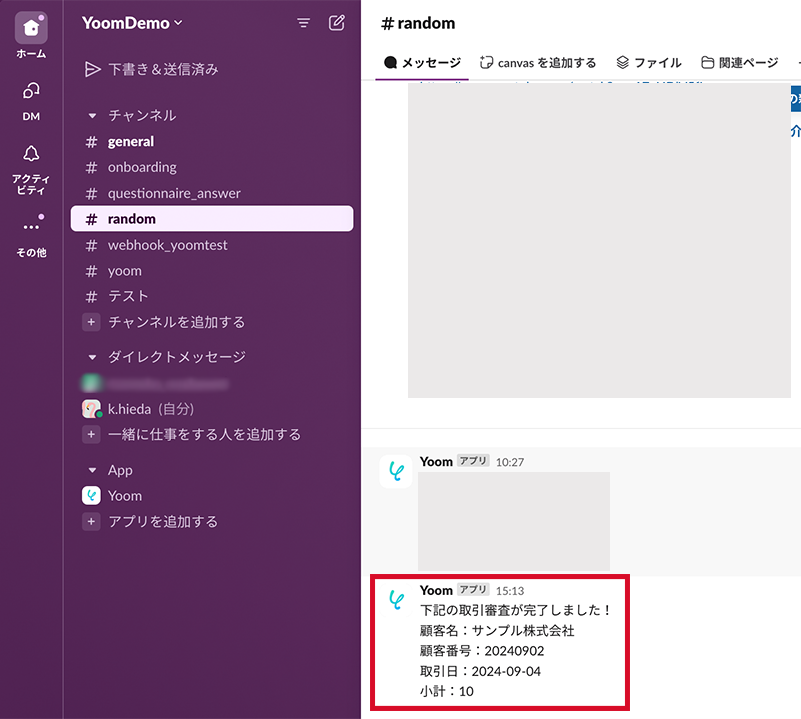This screenshot has height=719, width=801.
Task: Collapse the ダイレクトメッセージ section
Action: coord(92,357)
